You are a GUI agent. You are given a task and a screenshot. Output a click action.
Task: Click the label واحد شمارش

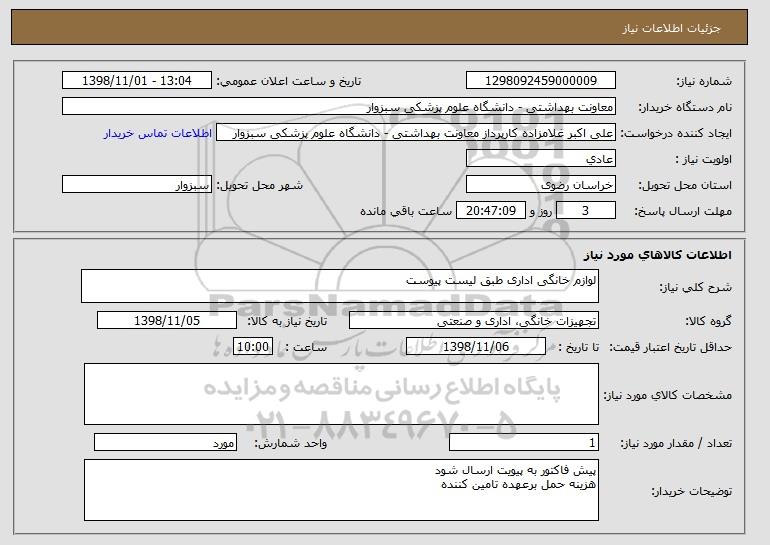(x=290, y=443)
